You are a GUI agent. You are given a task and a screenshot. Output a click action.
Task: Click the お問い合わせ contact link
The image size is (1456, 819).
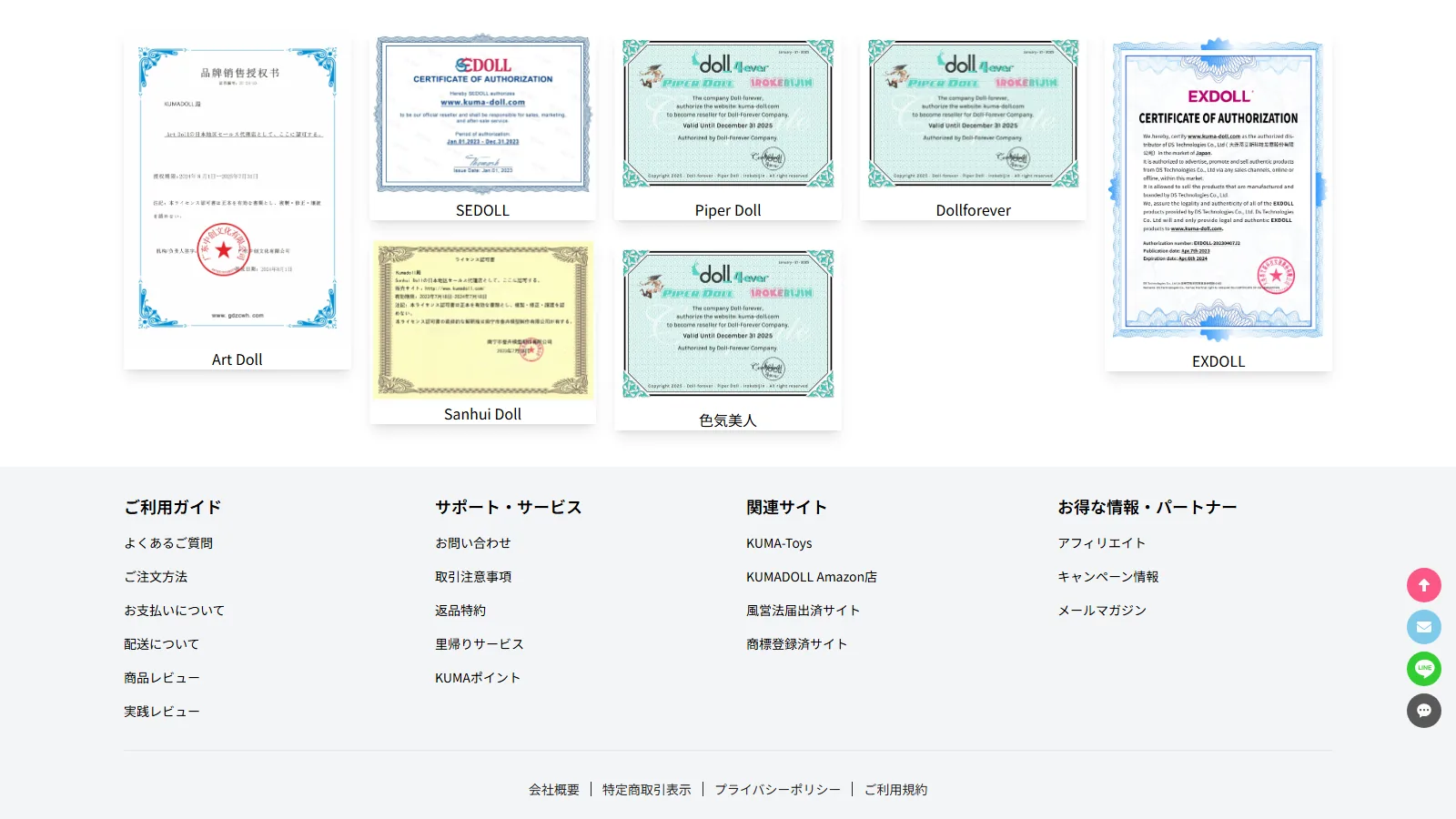(x=473, y=543)
